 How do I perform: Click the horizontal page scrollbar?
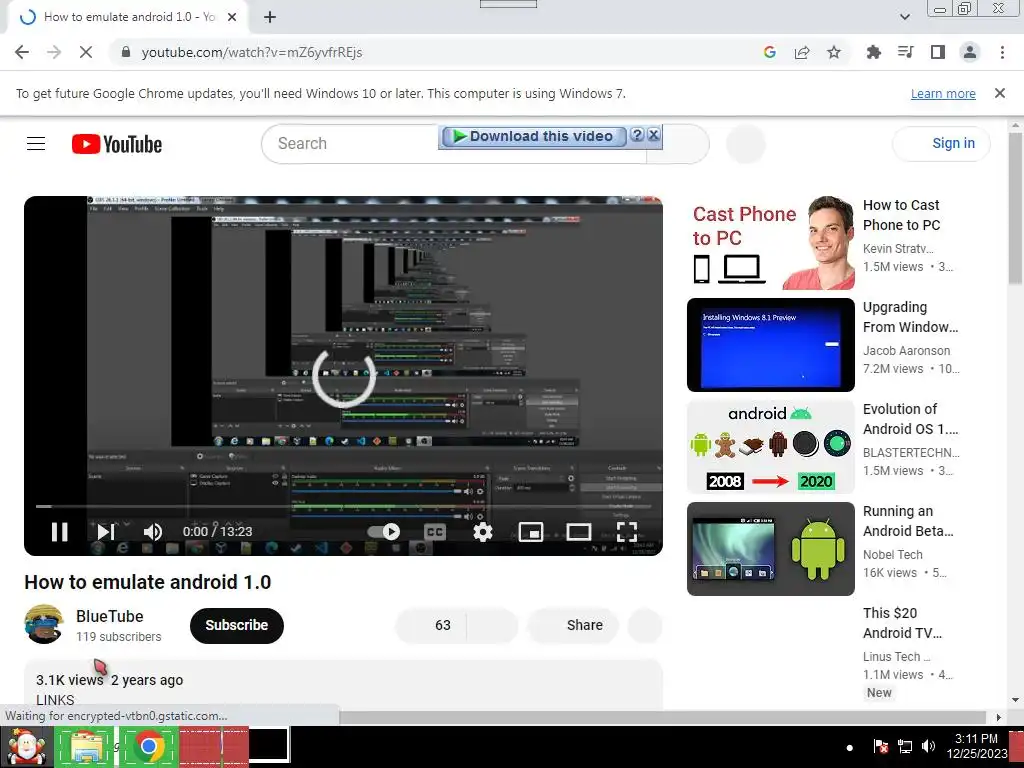tap(662, 717)
